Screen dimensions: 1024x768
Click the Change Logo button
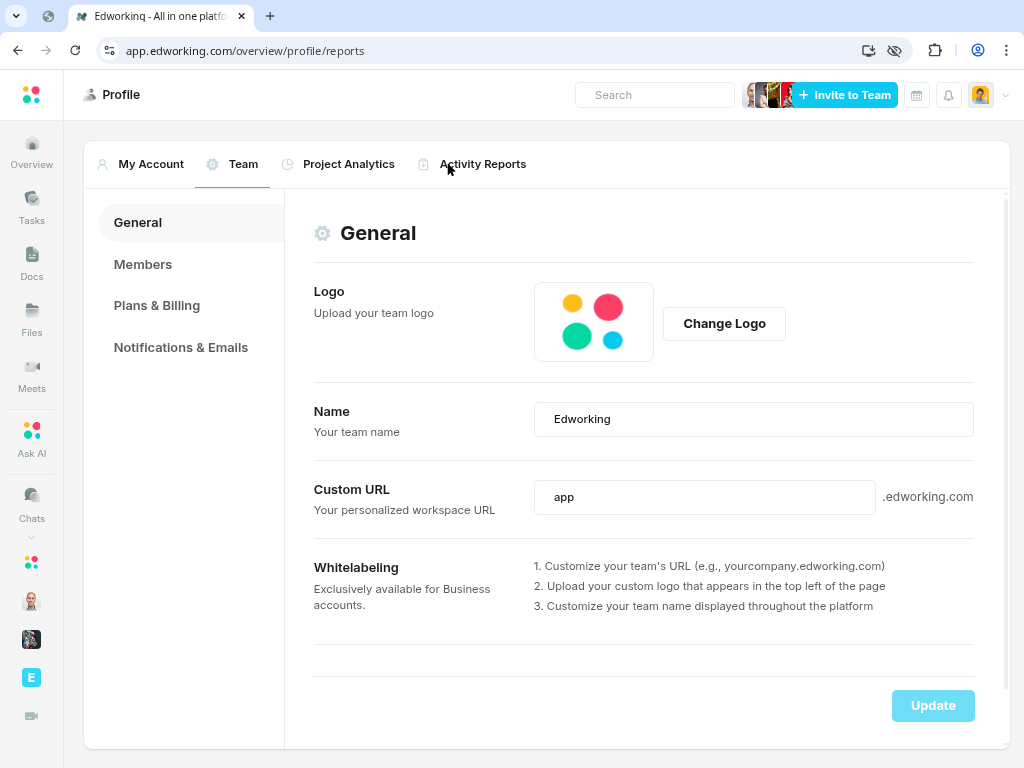pyautogui.click(x=724, y=324)
